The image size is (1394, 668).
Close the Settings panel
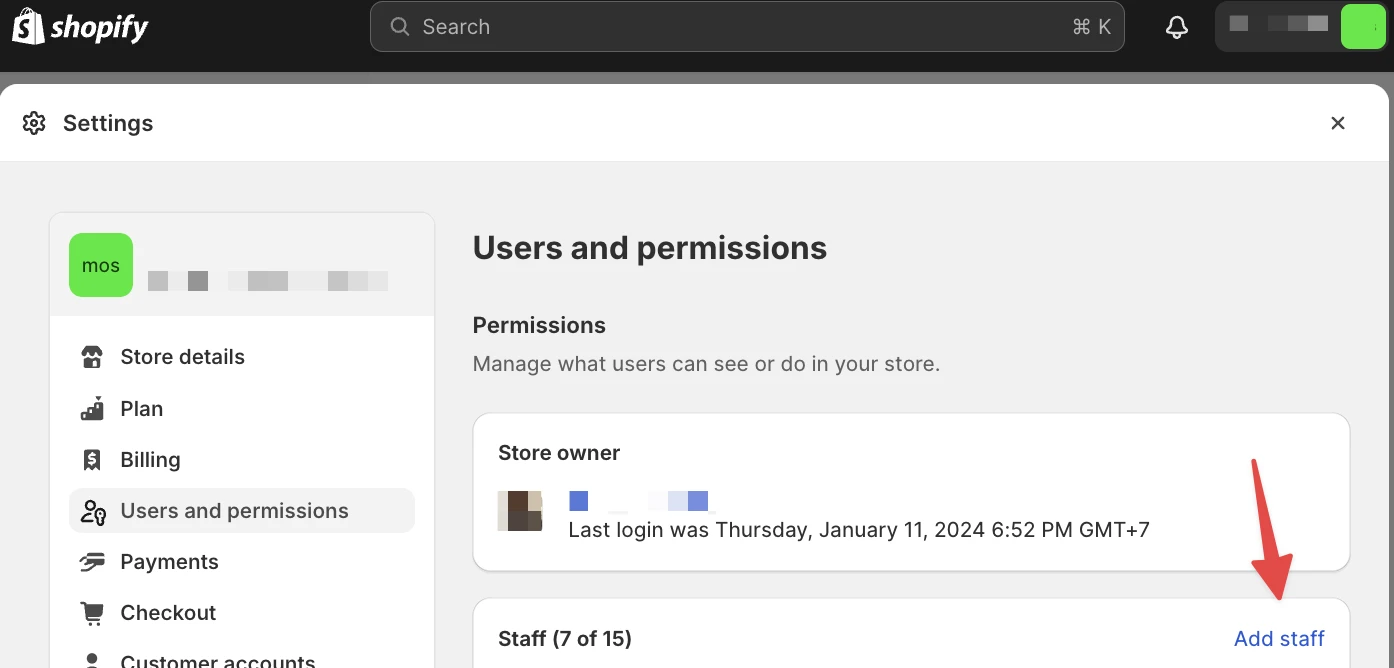click(1337, 123)
